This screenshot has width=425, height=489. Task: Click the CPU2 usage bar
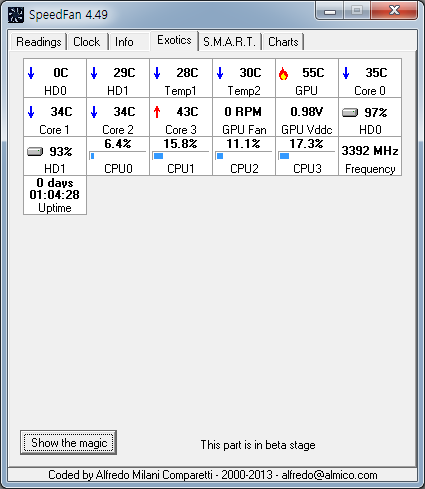click(x=244, y=156)
